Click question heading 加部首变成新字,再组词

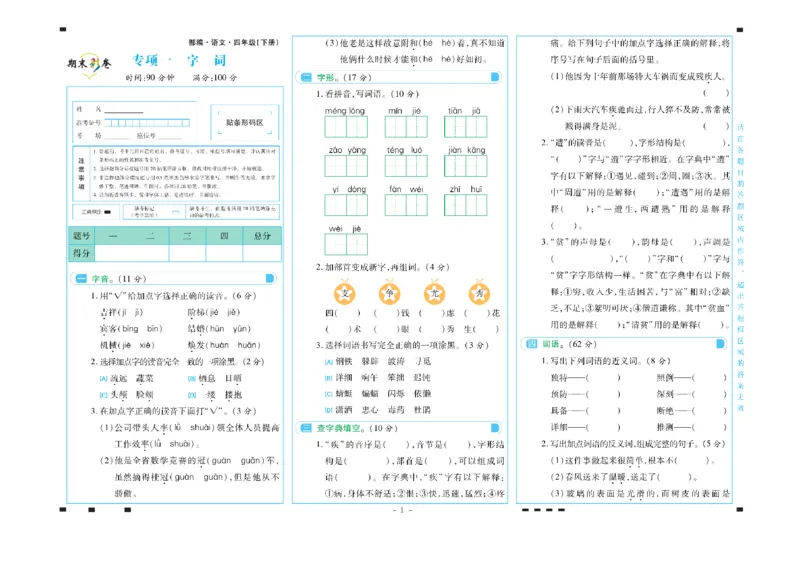[383, 267]
